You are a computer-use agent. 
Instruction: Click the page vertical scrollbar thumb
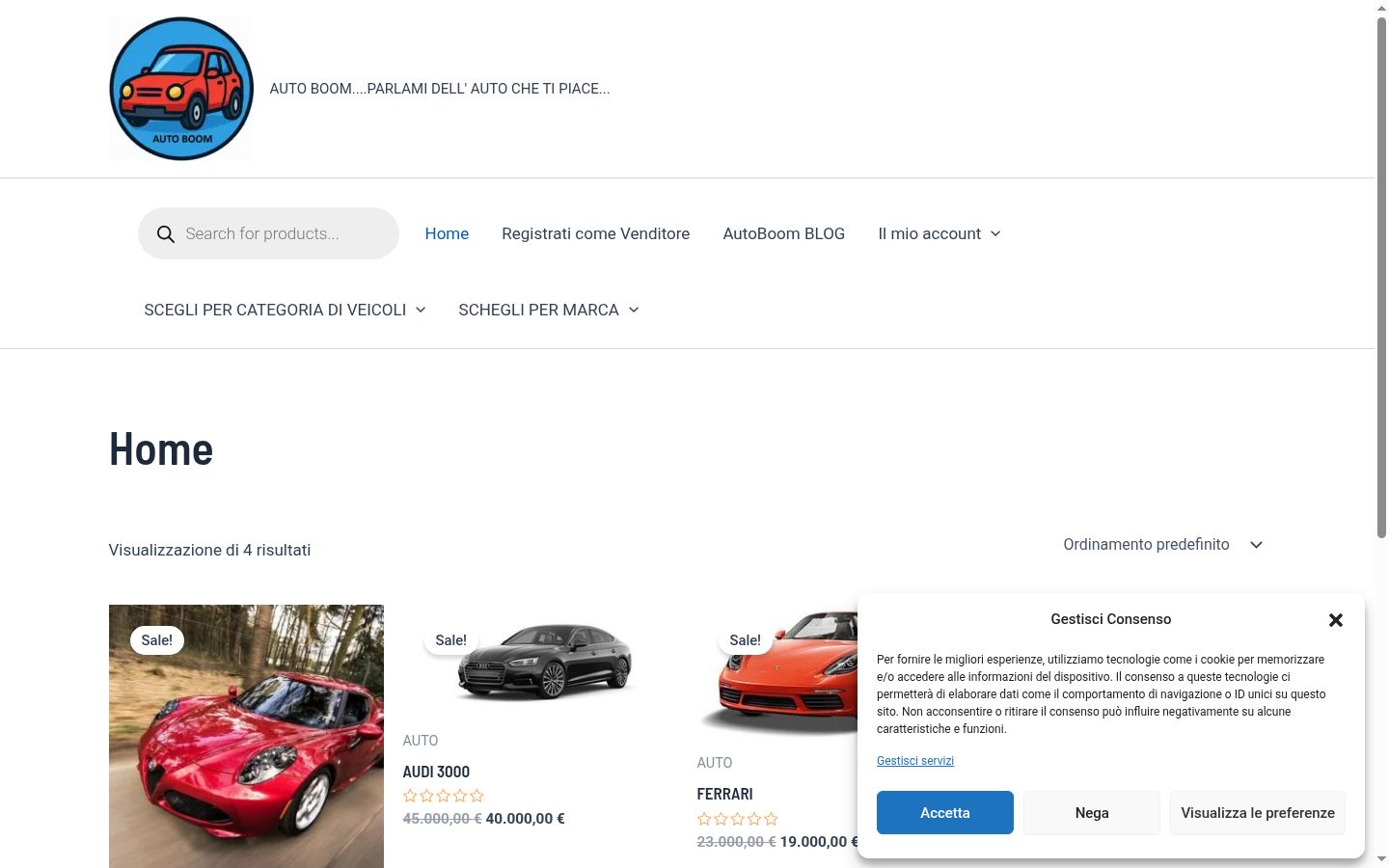1381,278
